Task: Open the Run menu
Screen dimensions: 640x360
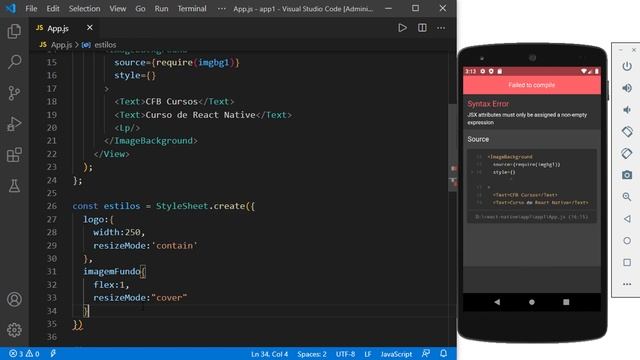Action: click(x=161, y=9)
